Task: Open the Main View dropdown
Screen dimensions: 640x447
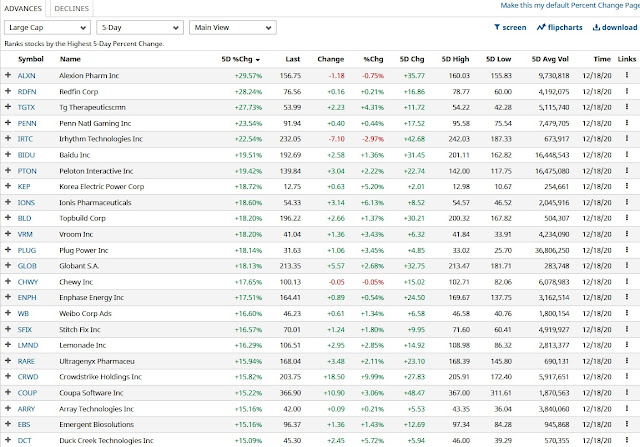Action: tap(233, 28)
